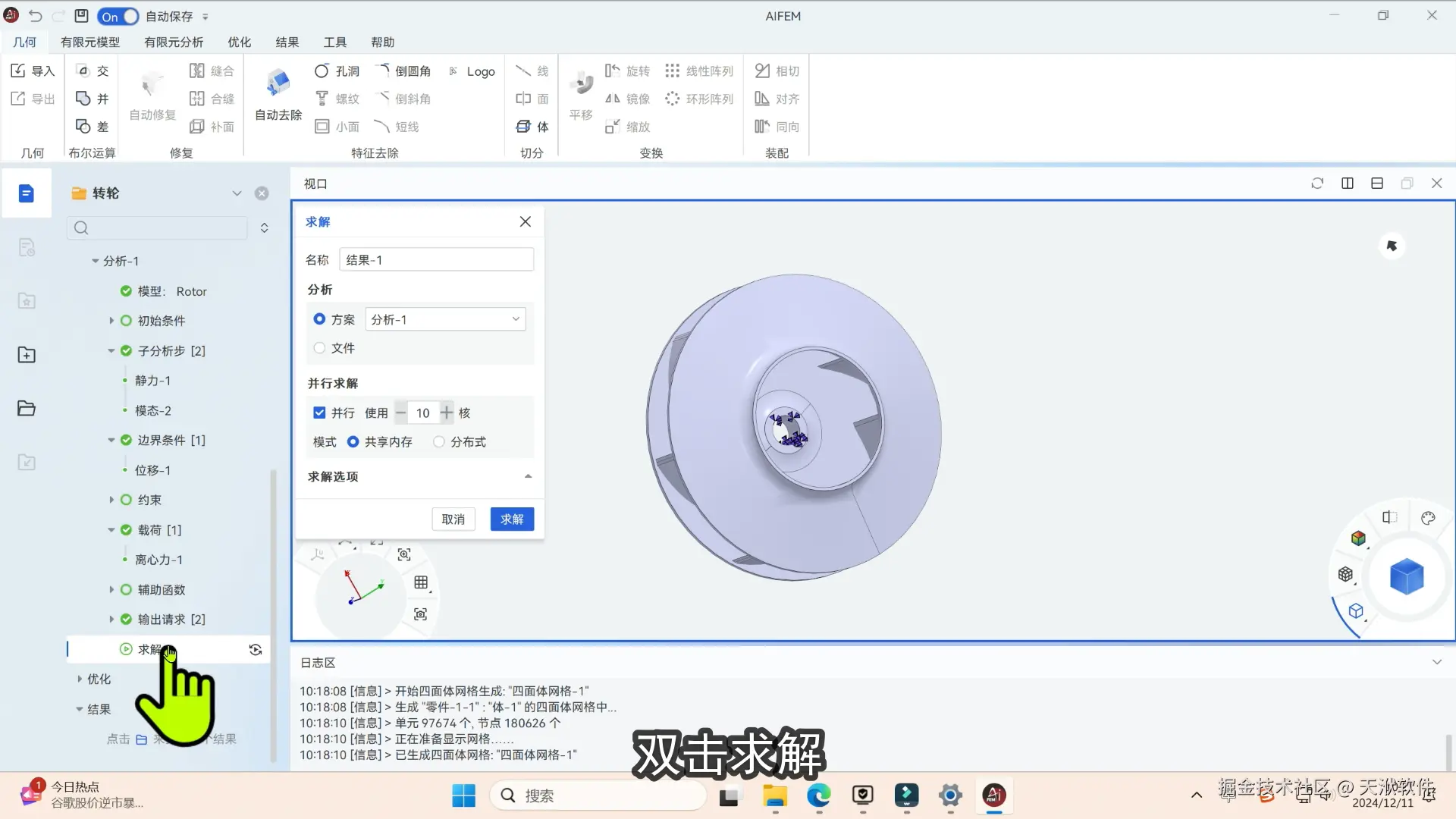This screenshot has width=1456, height=819.
Task: Select the 分布式 distributed mode radio
Action: [x=439, y=441]
